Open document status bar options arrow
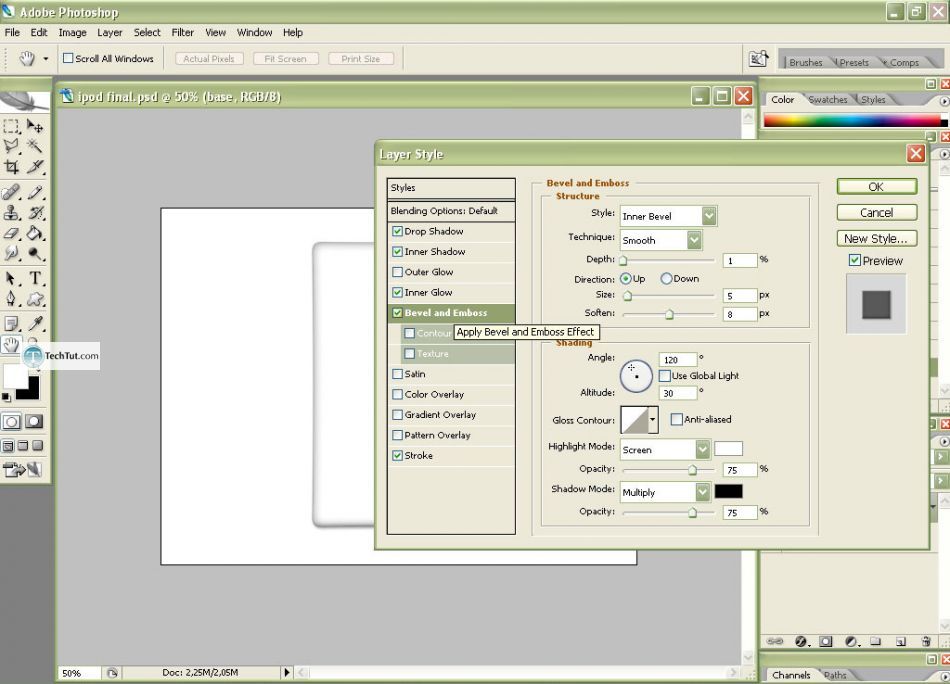Screen dimensions: 950x684 [287, 672]
